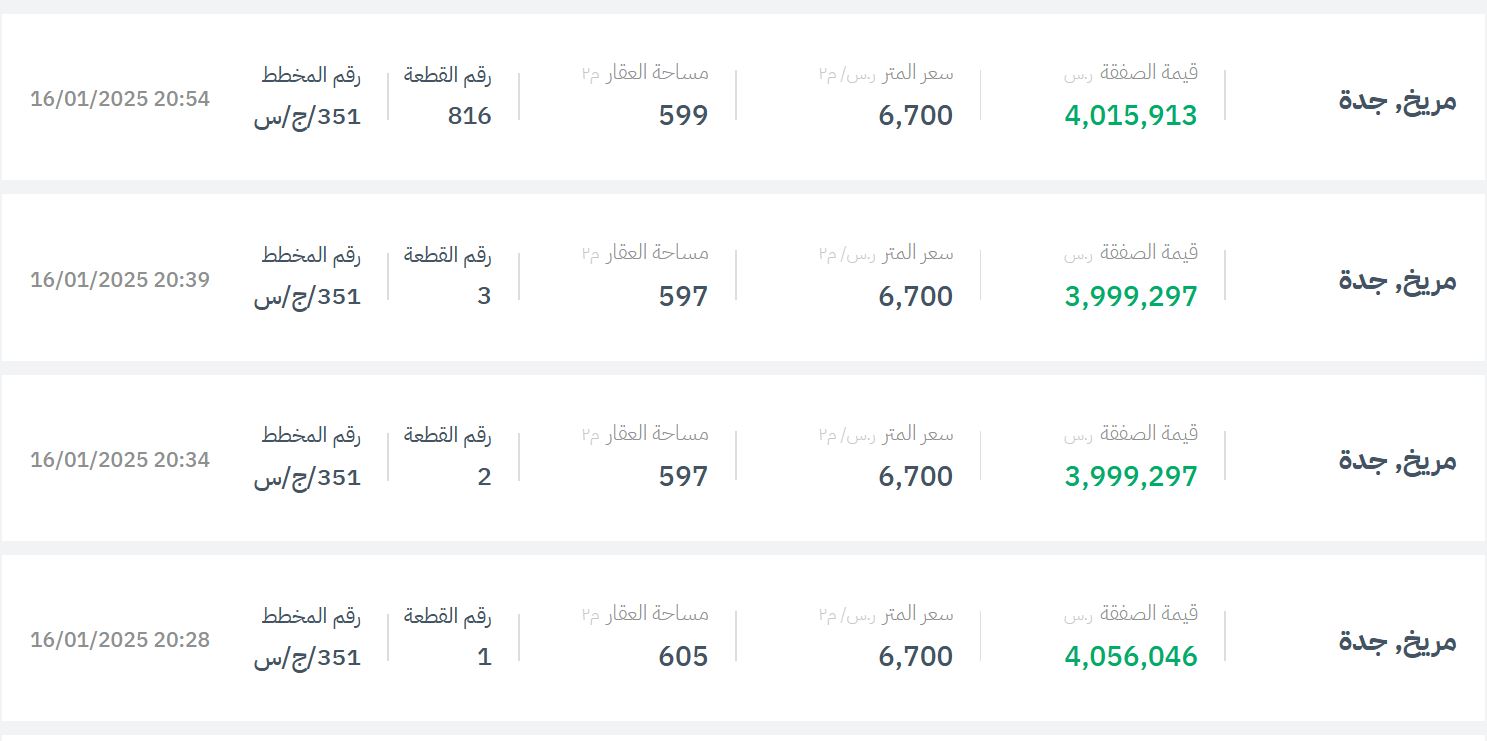This screenshot has height=741, width=1487.
Task: Click رقم المخطط label in 20:34 row
Action: coord(311,435)
